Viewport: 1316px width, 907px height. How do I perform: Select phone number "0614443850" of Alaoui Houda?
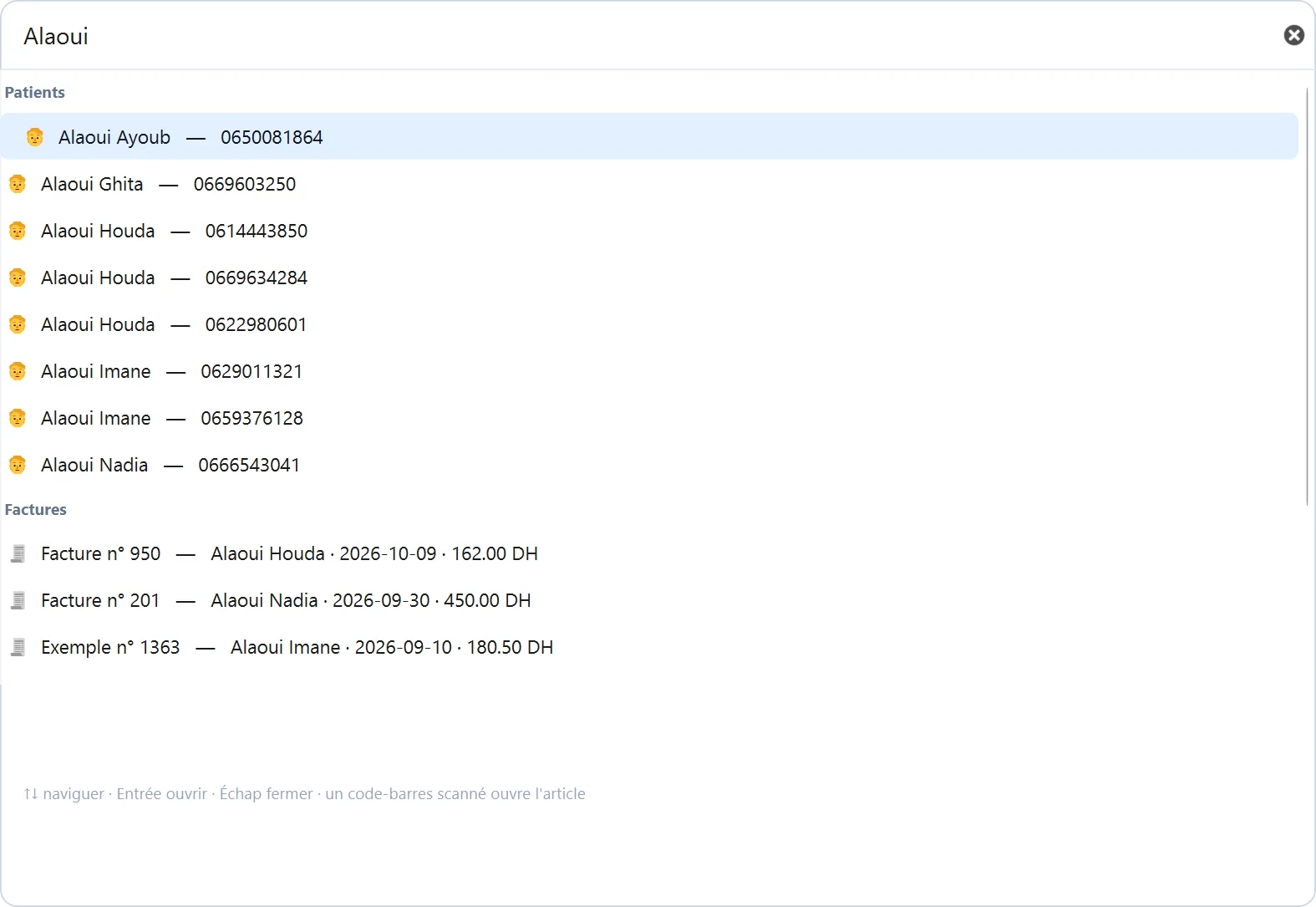257,231
